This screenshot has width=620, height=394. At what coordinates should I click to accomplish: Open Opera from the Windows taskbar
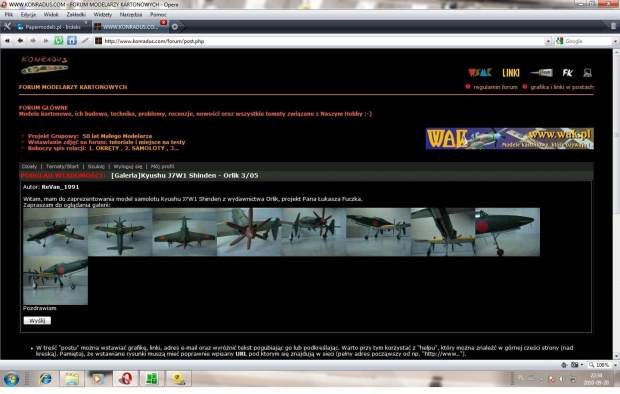(125, 379)
